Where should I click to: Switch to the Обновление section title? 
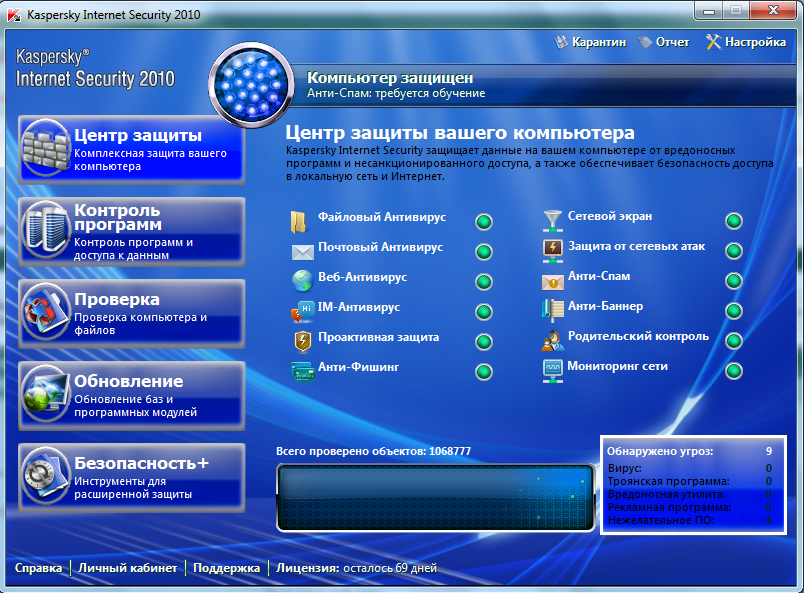pyautogui.click(x=129, y=381)
